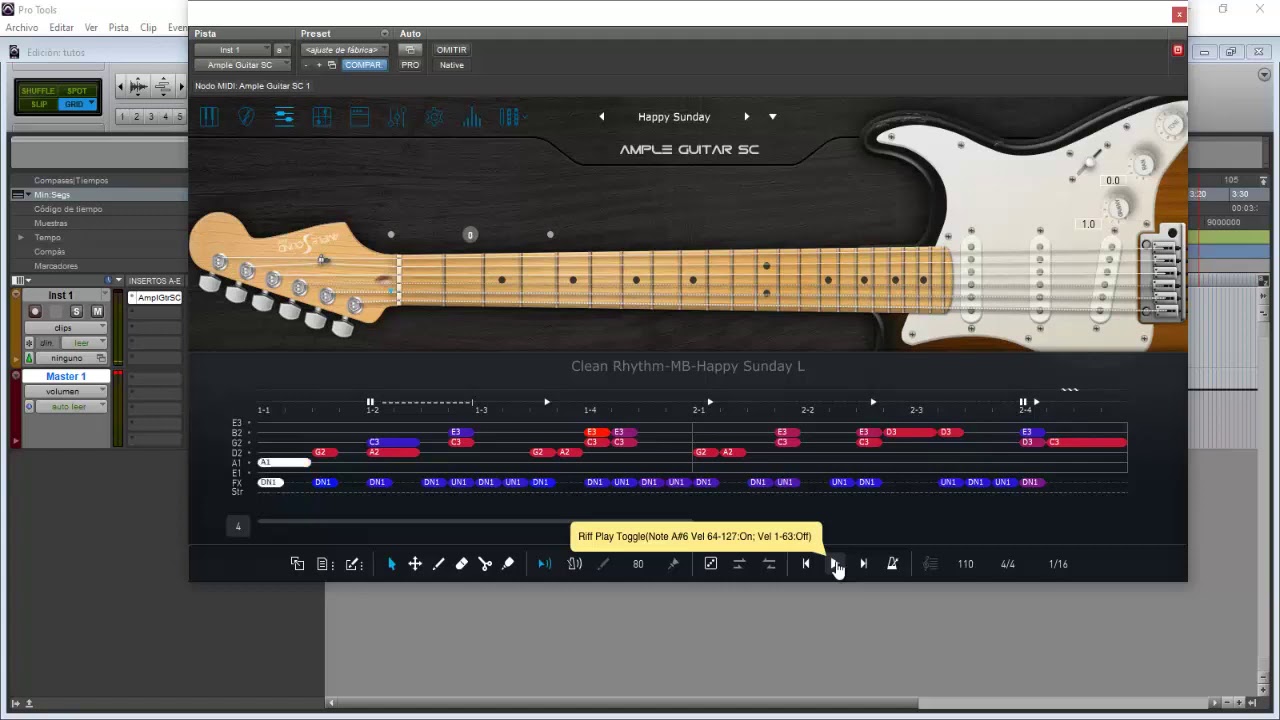Expand the Tempo ruler row
This screenshot has height=720, width=1280.
click(x=21, y=238)
